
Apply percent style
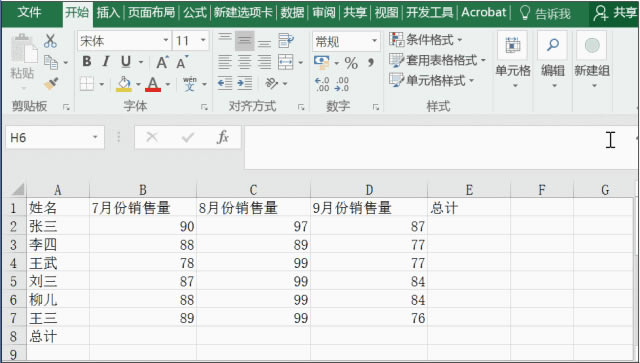pos(351,63)
